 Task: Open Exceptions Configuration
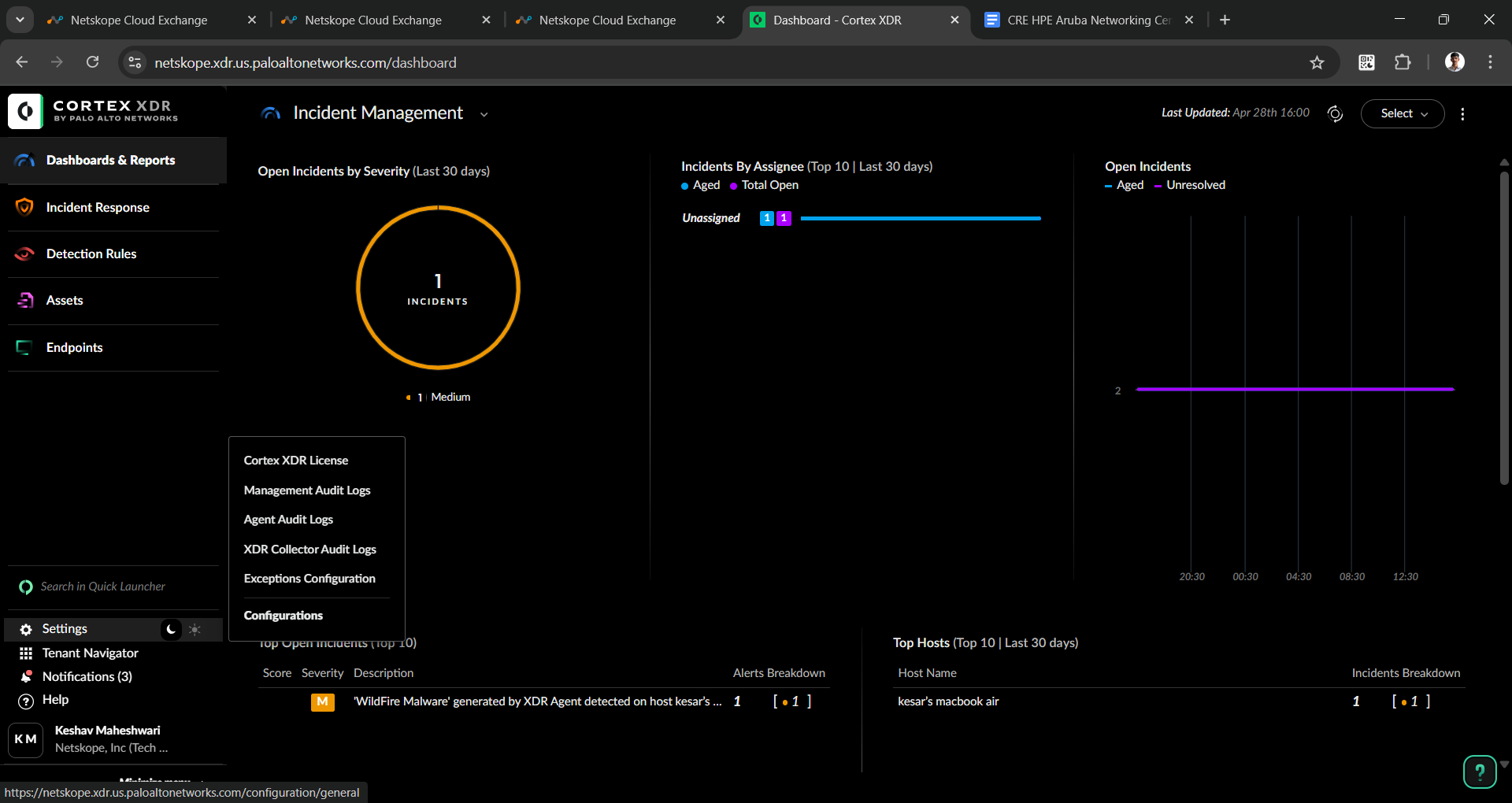click(309, 579)
